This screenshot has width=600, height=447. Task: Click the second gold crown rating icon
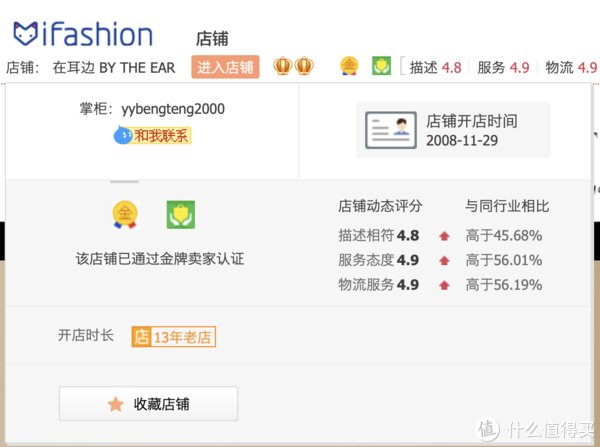[x=304, y=66]
